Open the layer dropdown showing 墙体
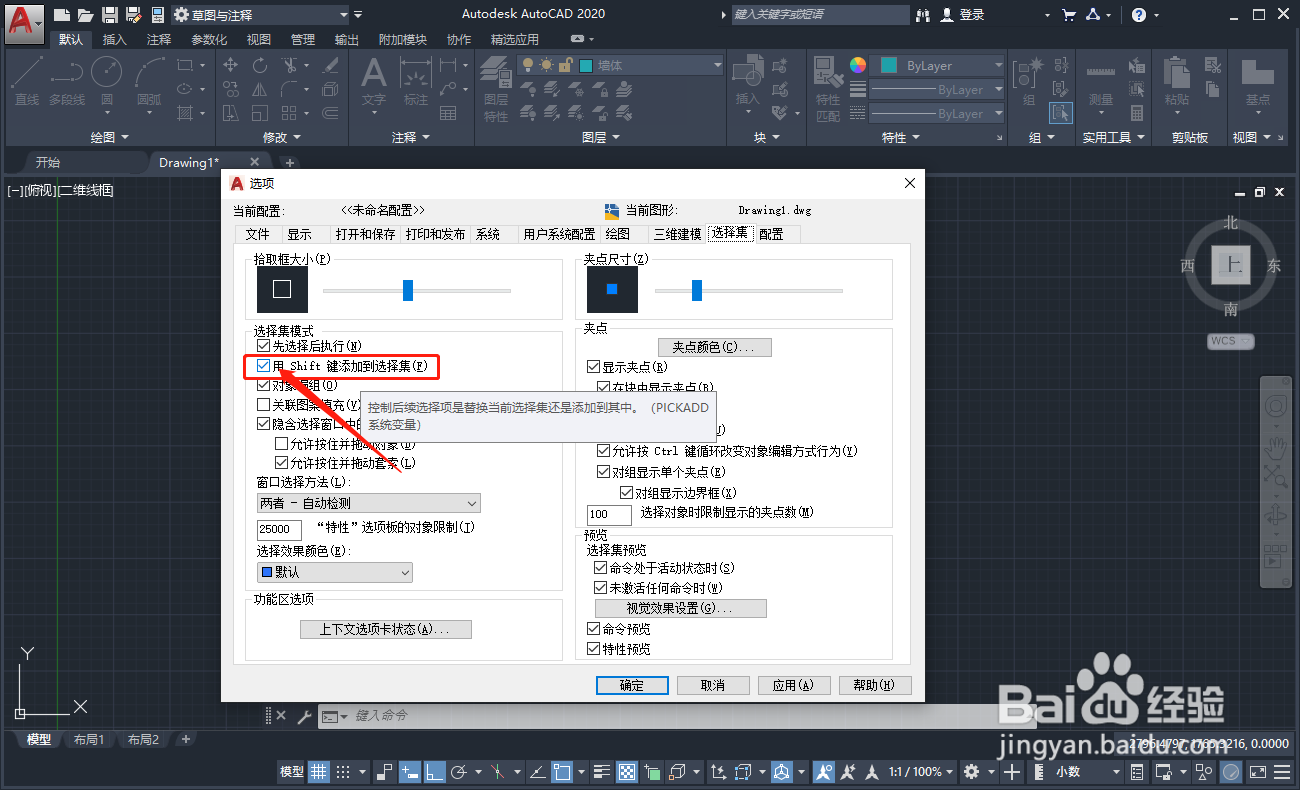 click(620, 65)
